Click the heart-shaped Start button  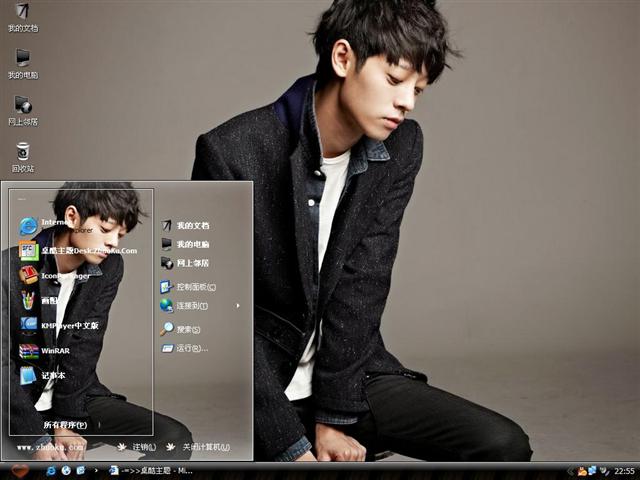click(20, 471)
